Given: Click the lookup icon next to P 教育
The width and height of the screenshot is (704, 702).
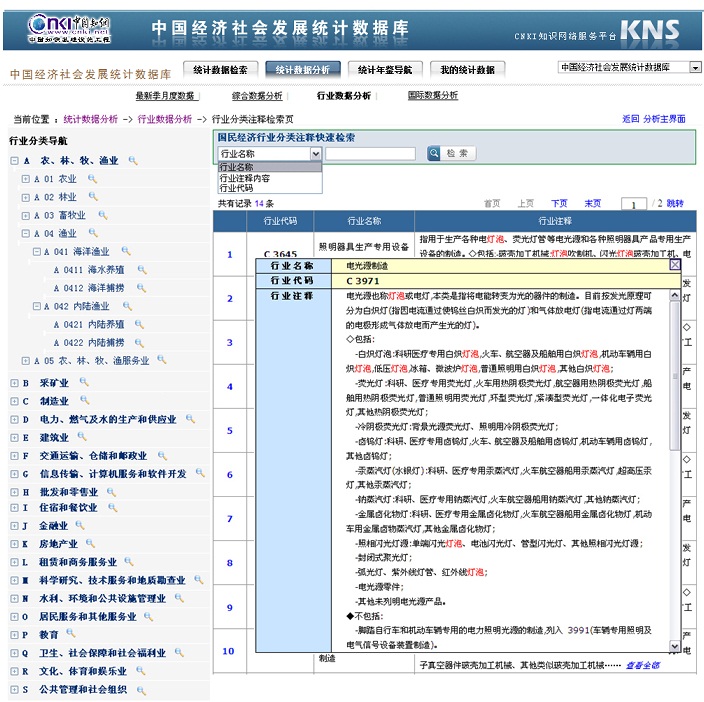Looking at the screenshot, I should click(x=72, y=635).
